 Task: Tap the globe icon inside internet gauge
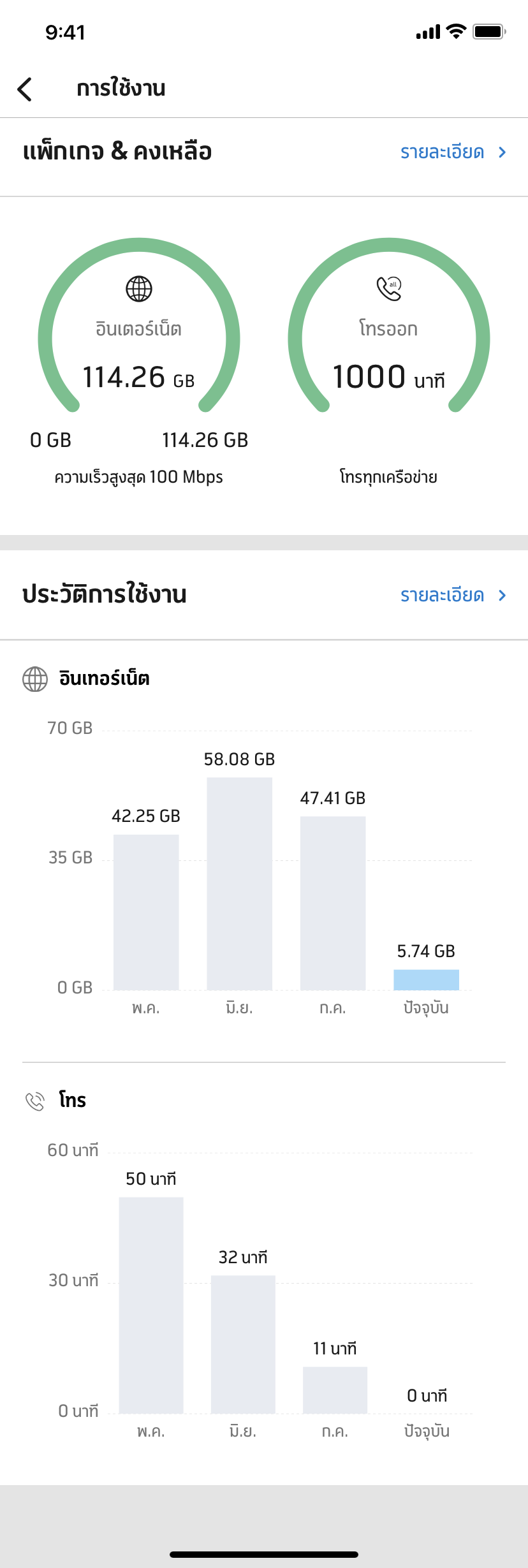tap(139, 289)
